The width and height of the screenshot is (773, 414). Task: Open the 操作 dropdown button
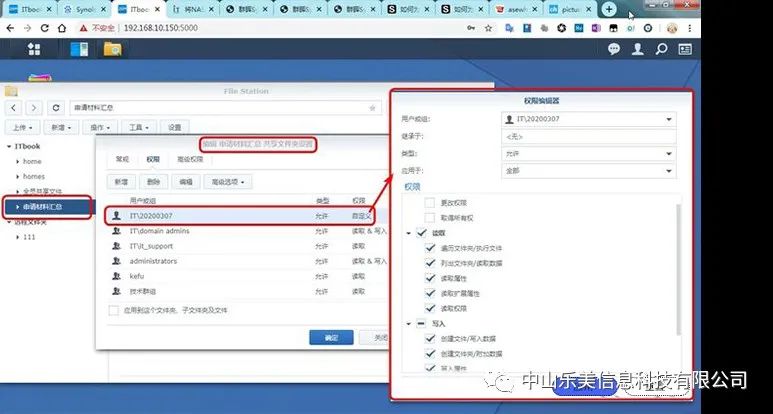click(100, 127)
